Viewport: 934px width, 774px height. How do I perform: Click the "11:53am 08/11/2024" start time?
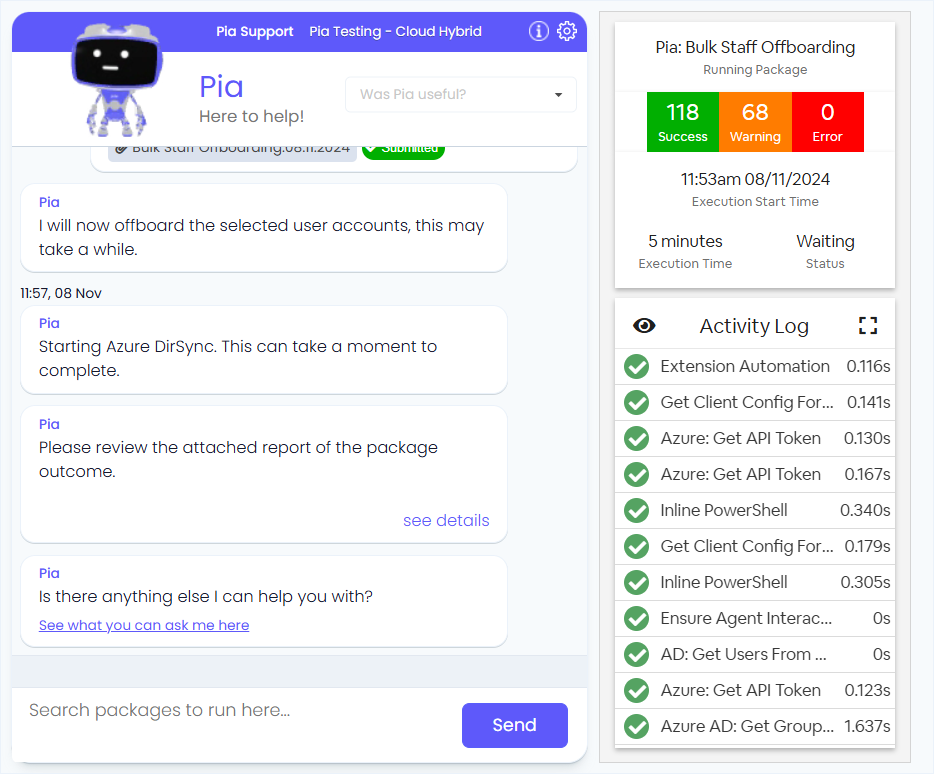click(x=755, y=179)
